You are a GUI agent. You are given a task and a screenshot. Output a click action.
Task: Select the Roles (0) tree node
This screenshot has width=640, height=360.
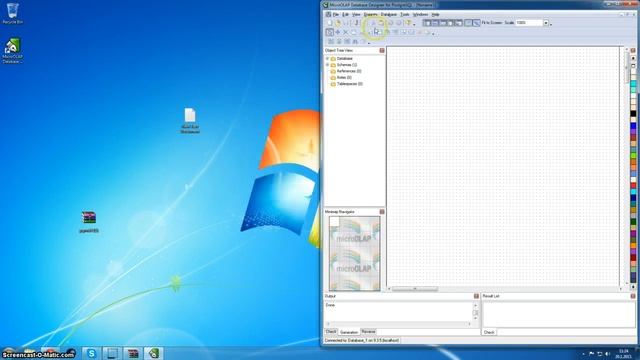344,78
